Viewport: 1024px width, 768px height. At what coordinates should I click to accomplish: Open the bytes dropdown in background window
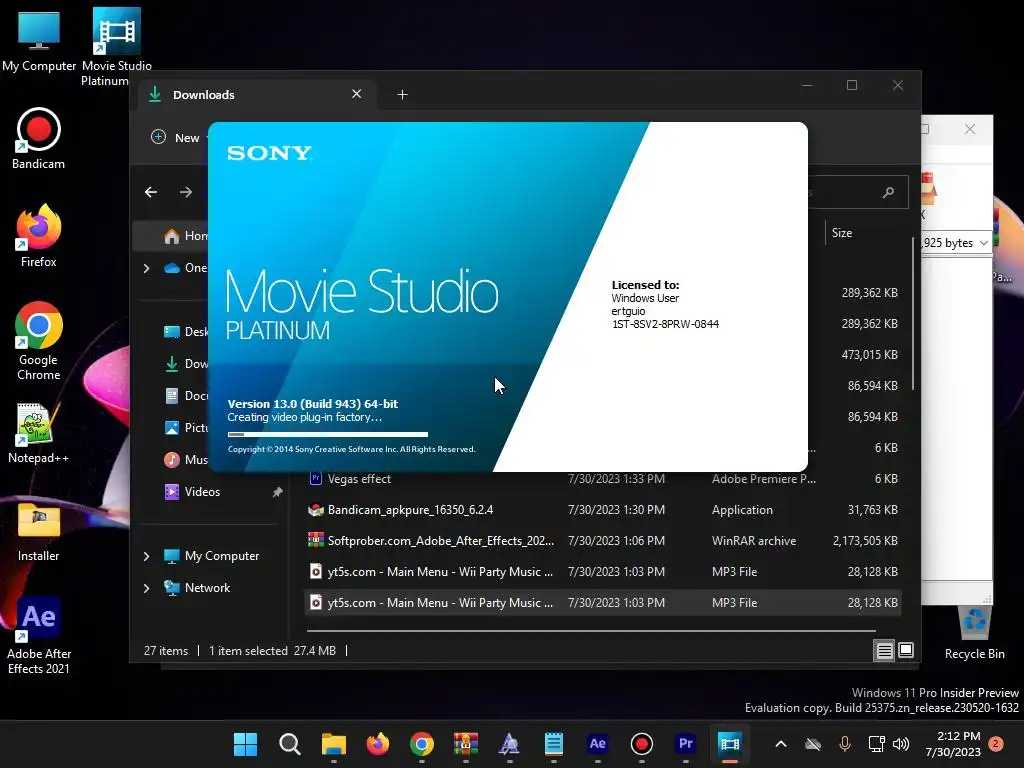[x=984, y=243]
